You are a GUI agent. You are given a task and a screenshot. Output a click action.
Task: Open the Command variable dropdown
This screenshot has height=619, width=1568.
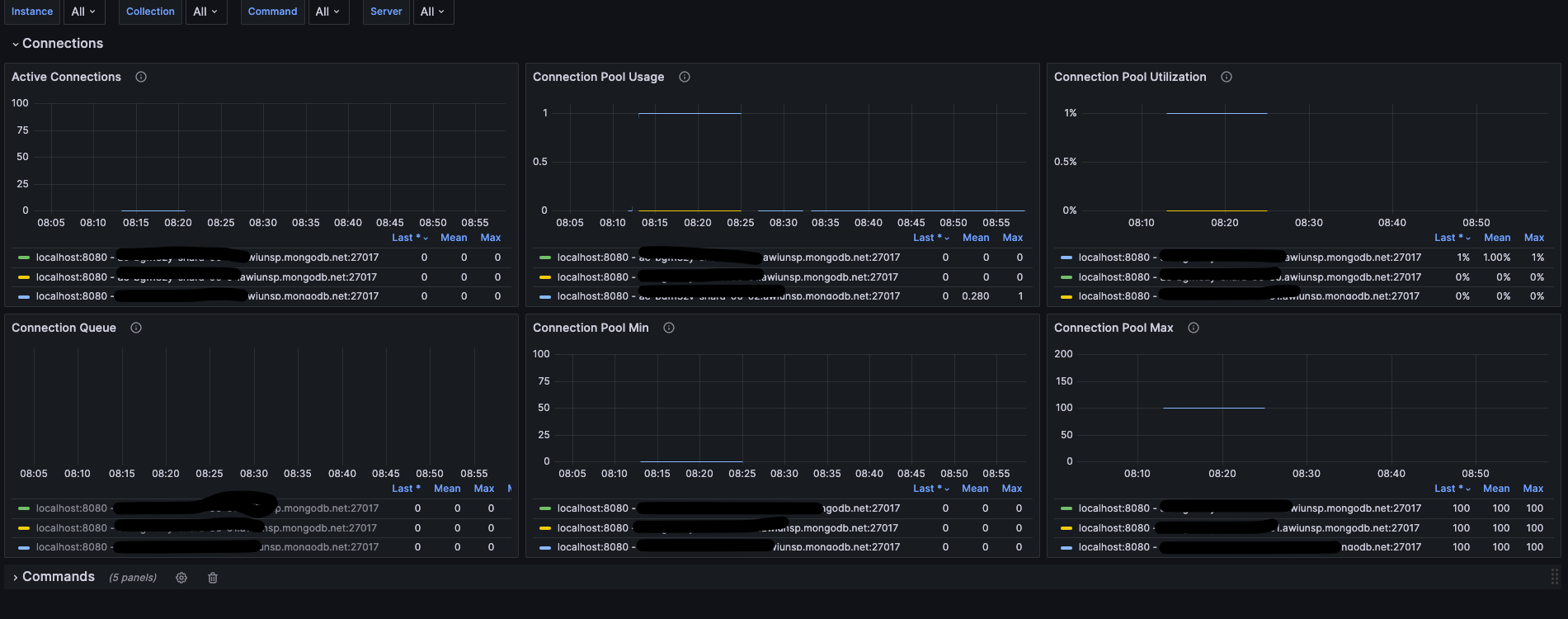(x=328, y=12)
